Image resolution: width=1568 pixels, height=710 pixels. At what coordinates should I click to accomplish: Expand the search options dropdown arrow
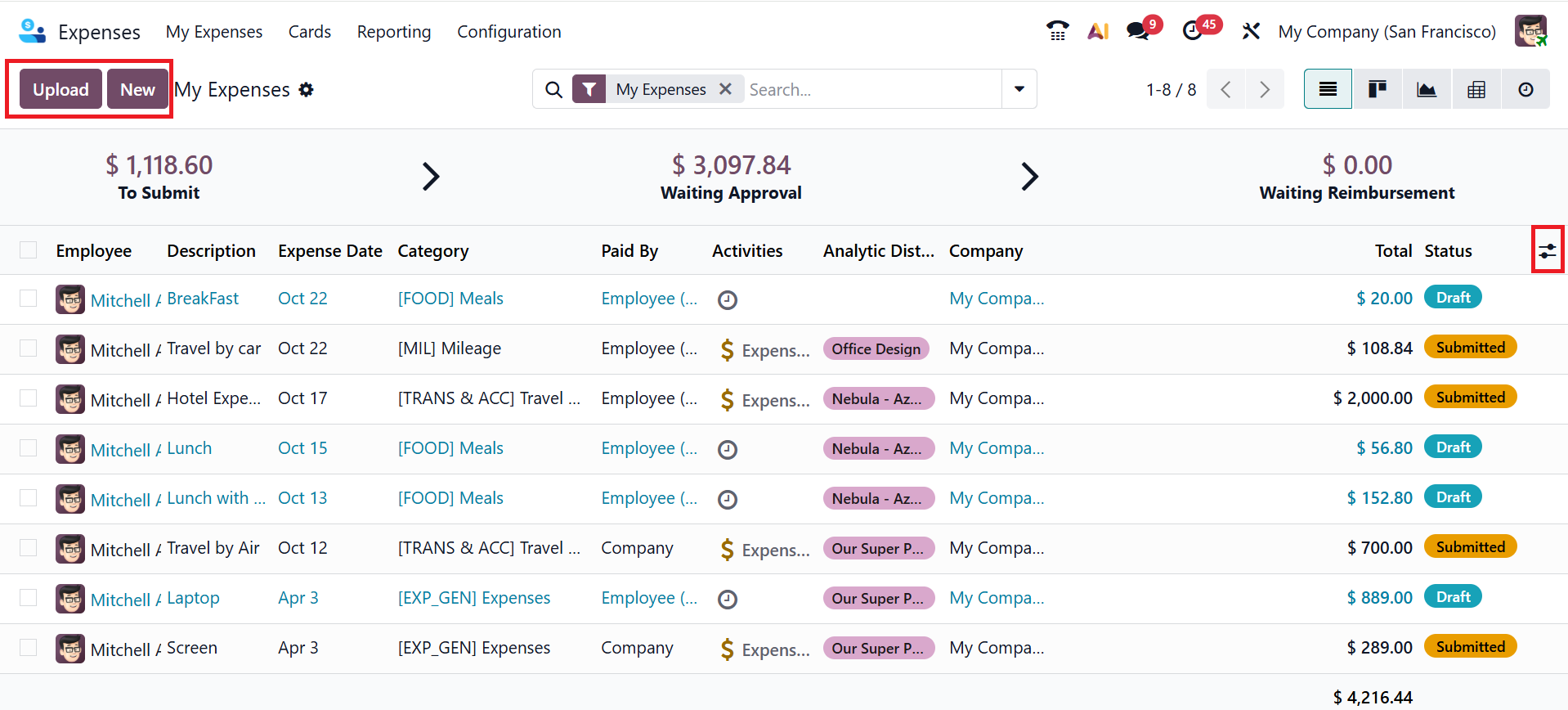tap(1019, 89)
